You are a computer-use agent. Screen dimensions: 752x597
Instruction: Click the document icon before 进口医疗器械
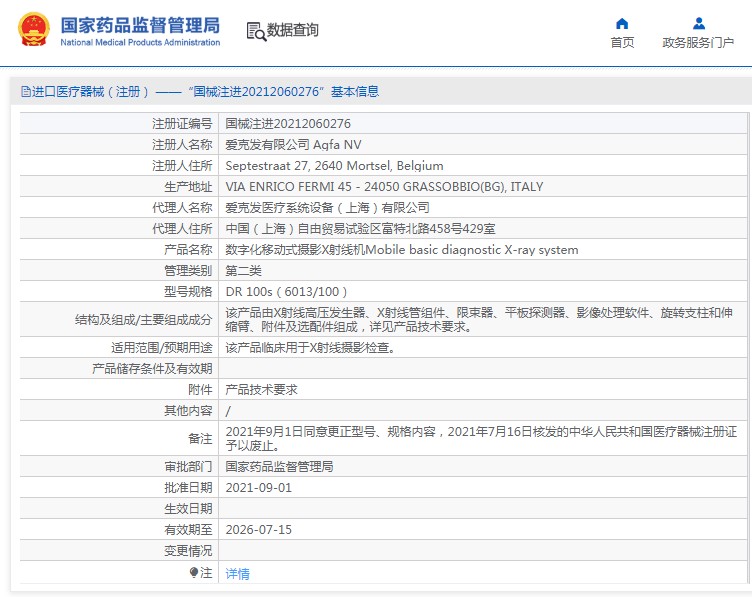point(25,91)
